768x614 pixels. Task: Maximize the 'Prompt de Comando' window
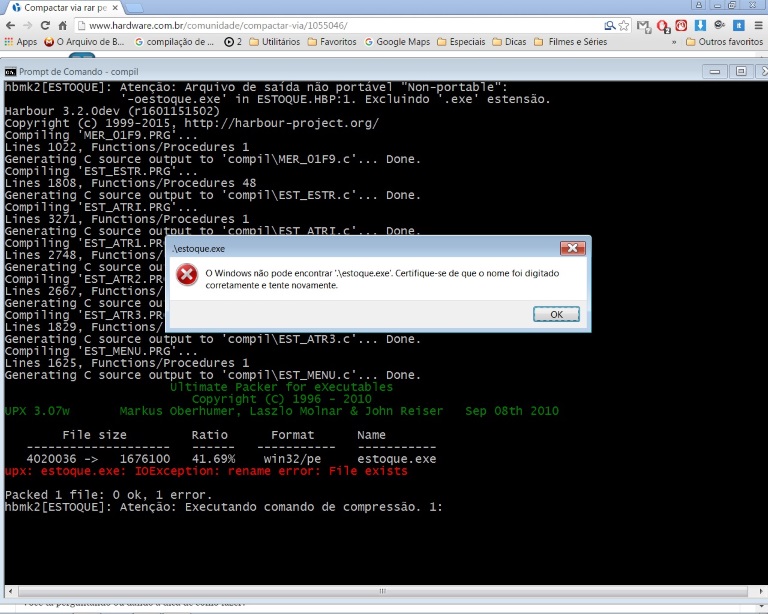[x=741, y=72]
